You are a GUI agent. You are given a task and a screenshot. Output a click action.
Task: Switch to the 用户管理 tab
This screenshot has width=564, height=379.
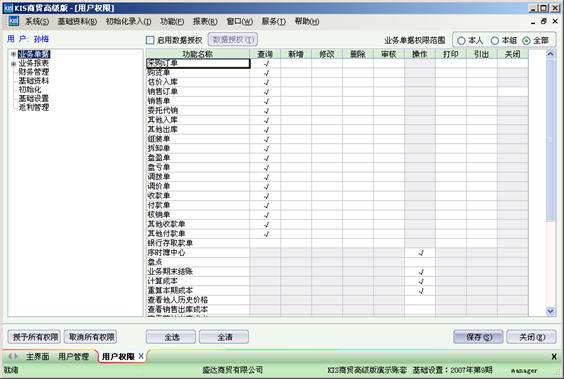(x=73, y=356)
